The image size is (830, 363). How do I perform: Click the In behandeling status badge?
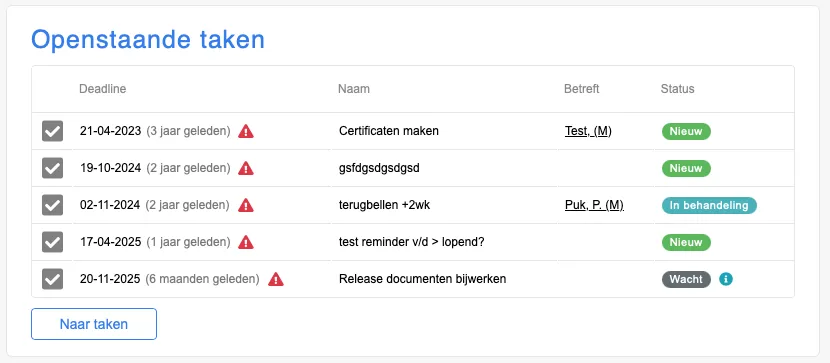[x=709, y=205]
